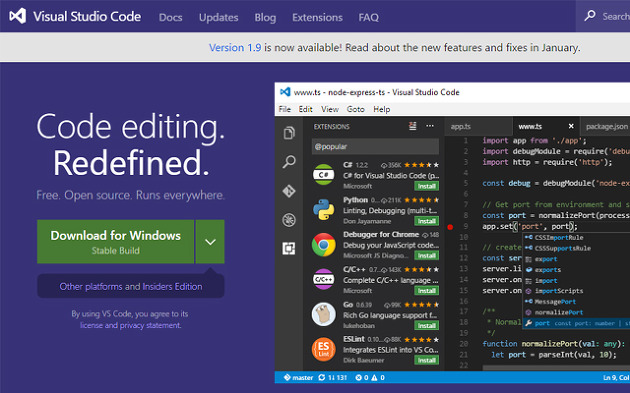
Task: Click the Python extension logo
Action: [x=323, y=209]
